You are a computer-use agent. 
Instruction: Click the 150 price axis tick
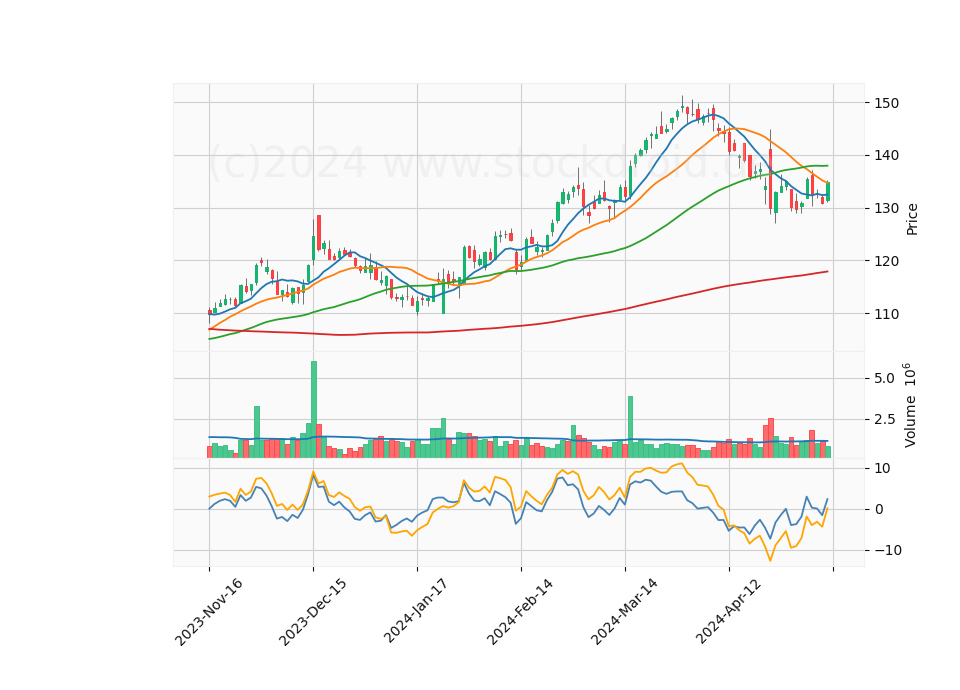pos(887,103)
